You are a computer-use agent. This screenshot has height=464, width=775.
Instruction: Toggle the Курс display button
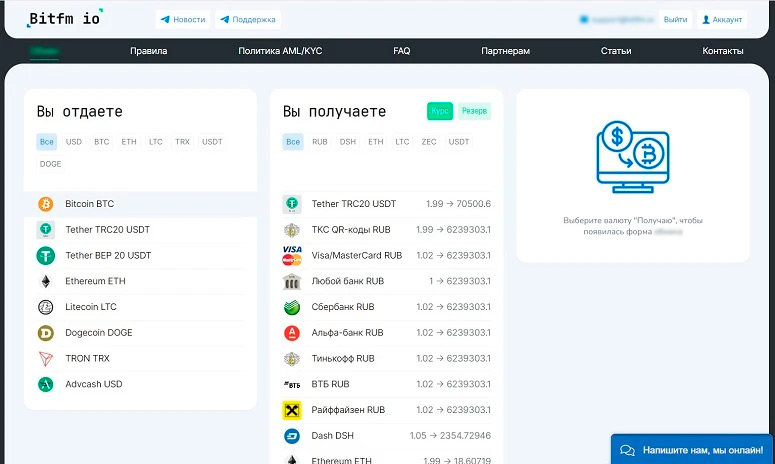[440, 111]
